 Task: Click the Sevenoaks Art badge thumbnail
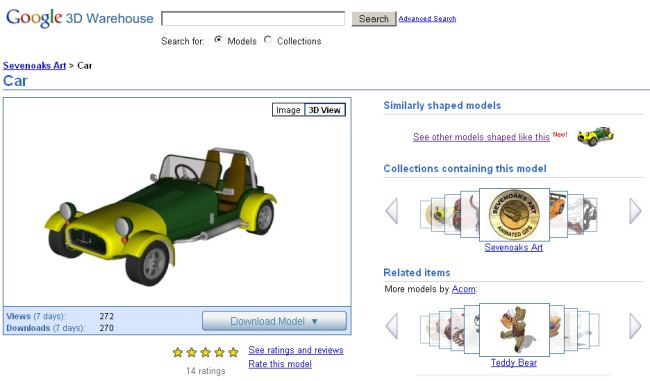pyautogui.click(x=514, y=215)
